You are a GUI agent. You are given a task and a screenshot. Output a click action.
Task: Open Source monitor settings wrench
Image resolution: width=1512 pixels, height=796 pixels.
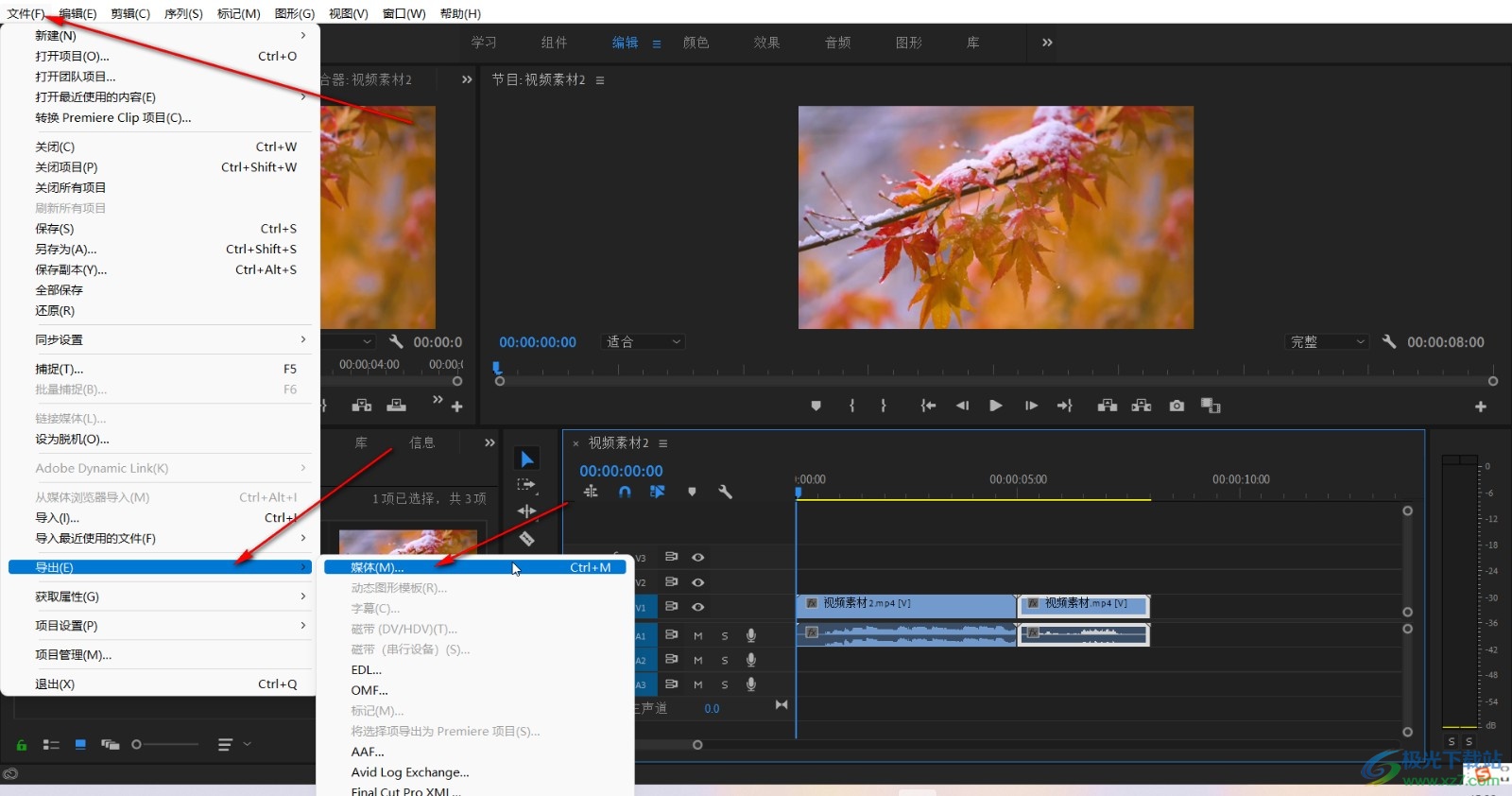tap(396, 341)
